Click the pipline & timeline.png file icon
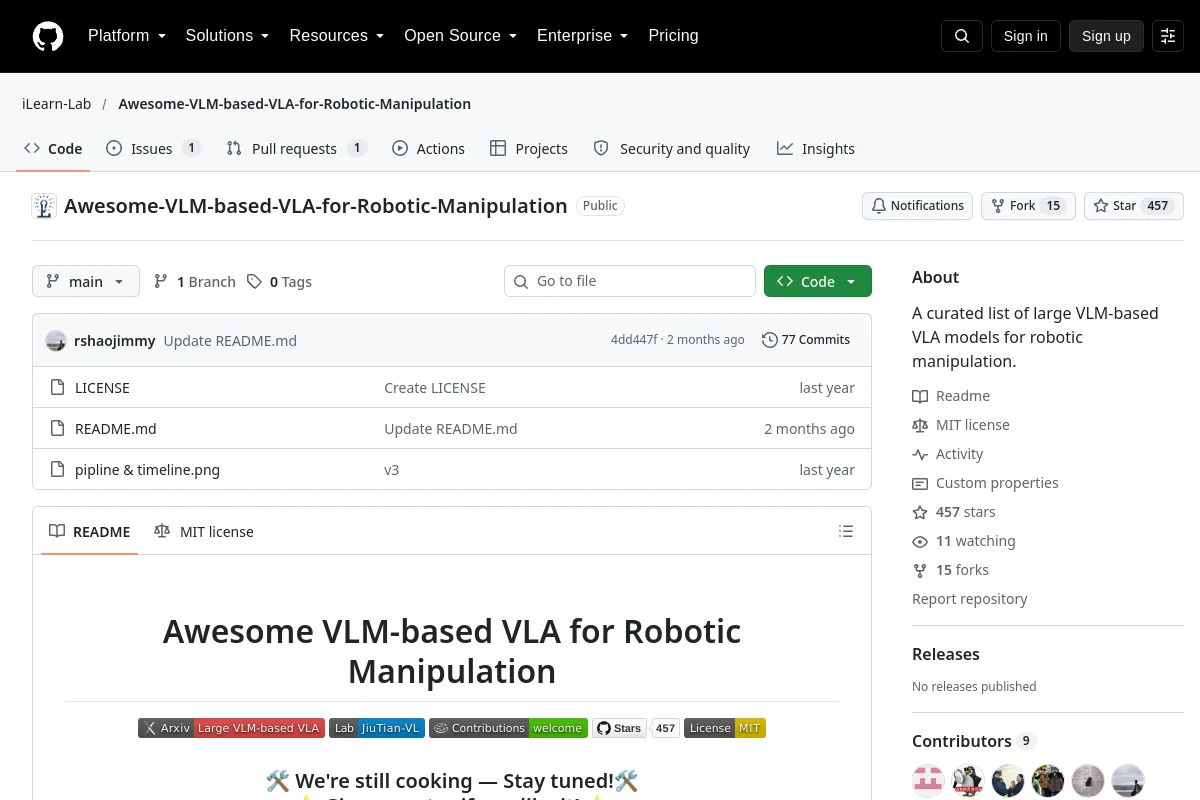 pyautogui.click(x=58, y=470)
